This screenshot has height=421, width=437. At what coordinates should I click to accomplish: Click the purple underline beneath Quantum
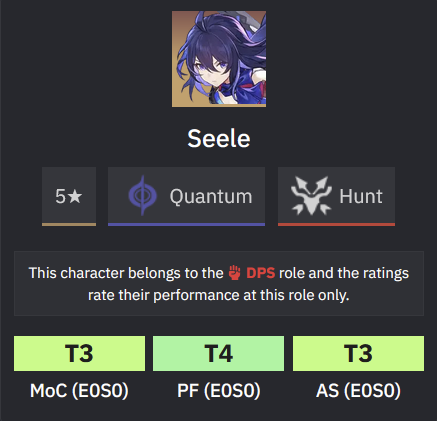point(186,225)
